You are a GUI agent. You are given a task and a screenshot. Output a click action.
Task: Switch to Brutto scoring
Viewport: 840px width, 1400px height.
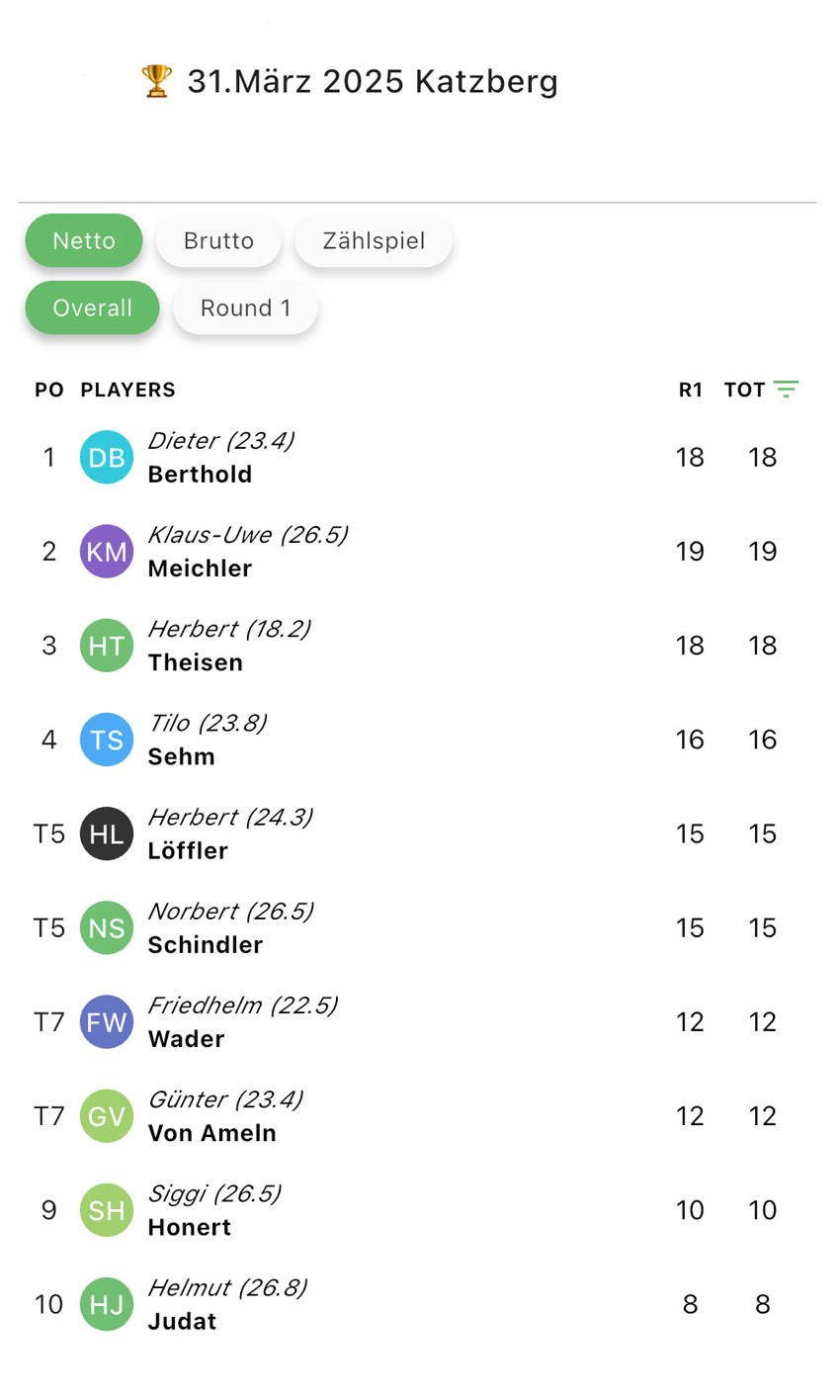click(x=218, y=240)
